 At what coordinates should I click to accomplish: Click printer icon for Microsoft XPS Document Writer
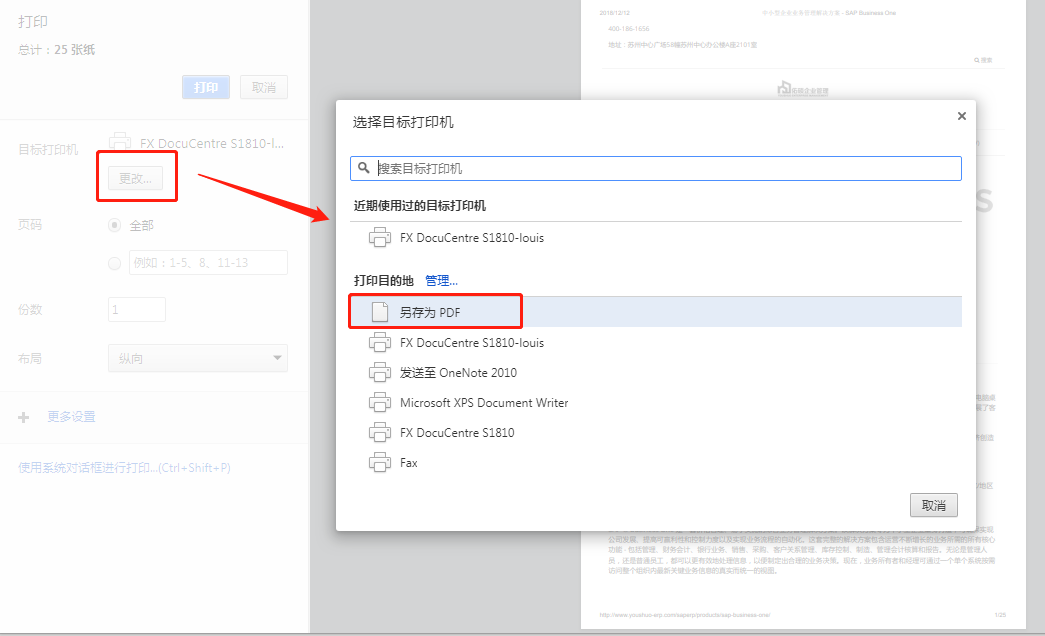pos(380,402)
